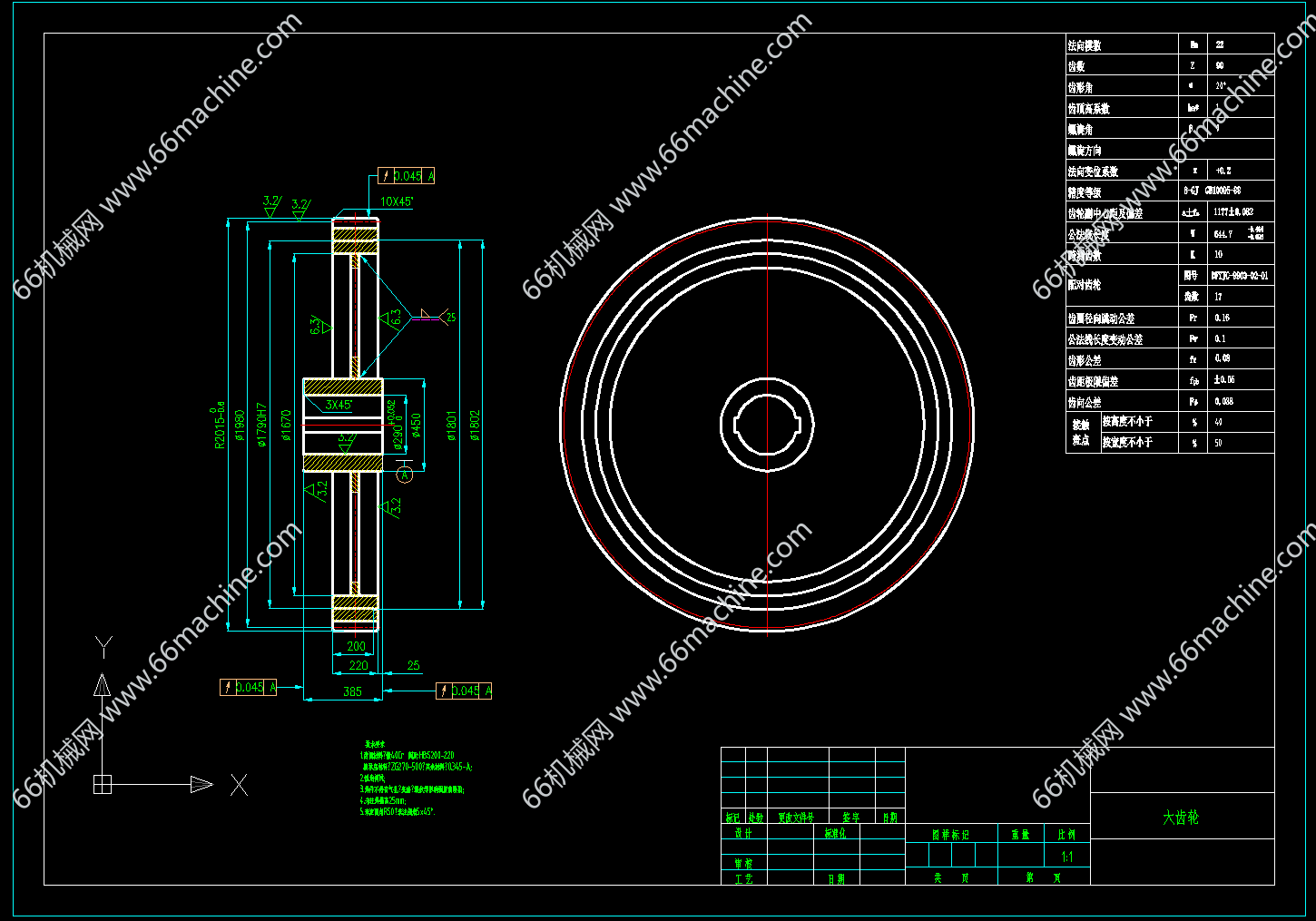Select the "重量" title block header

(1020, 834)
